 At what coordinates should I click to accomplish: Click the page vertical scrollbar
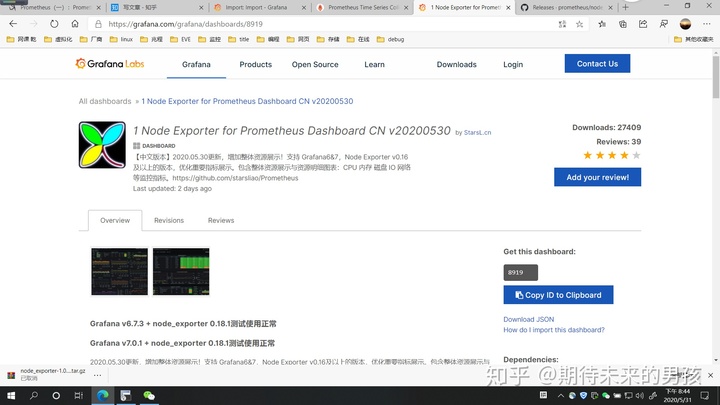(x=716, y=77)
